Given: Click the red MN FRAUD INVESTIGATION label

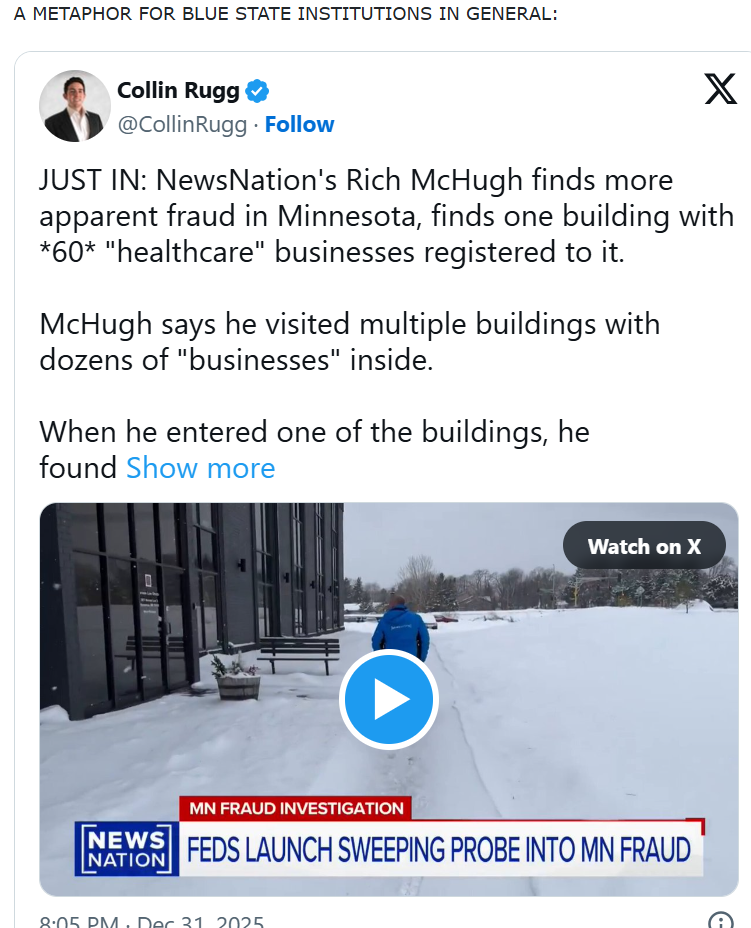Looking at the screenshot, I should coord(295,808).
